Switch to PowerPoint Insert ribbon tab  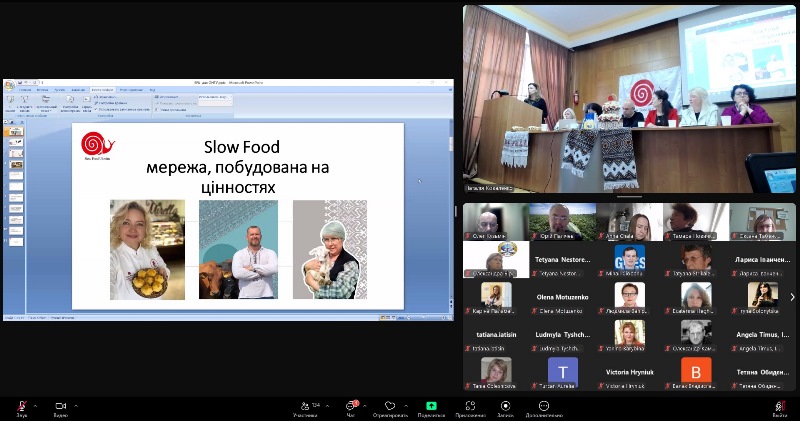click(42, 90)
